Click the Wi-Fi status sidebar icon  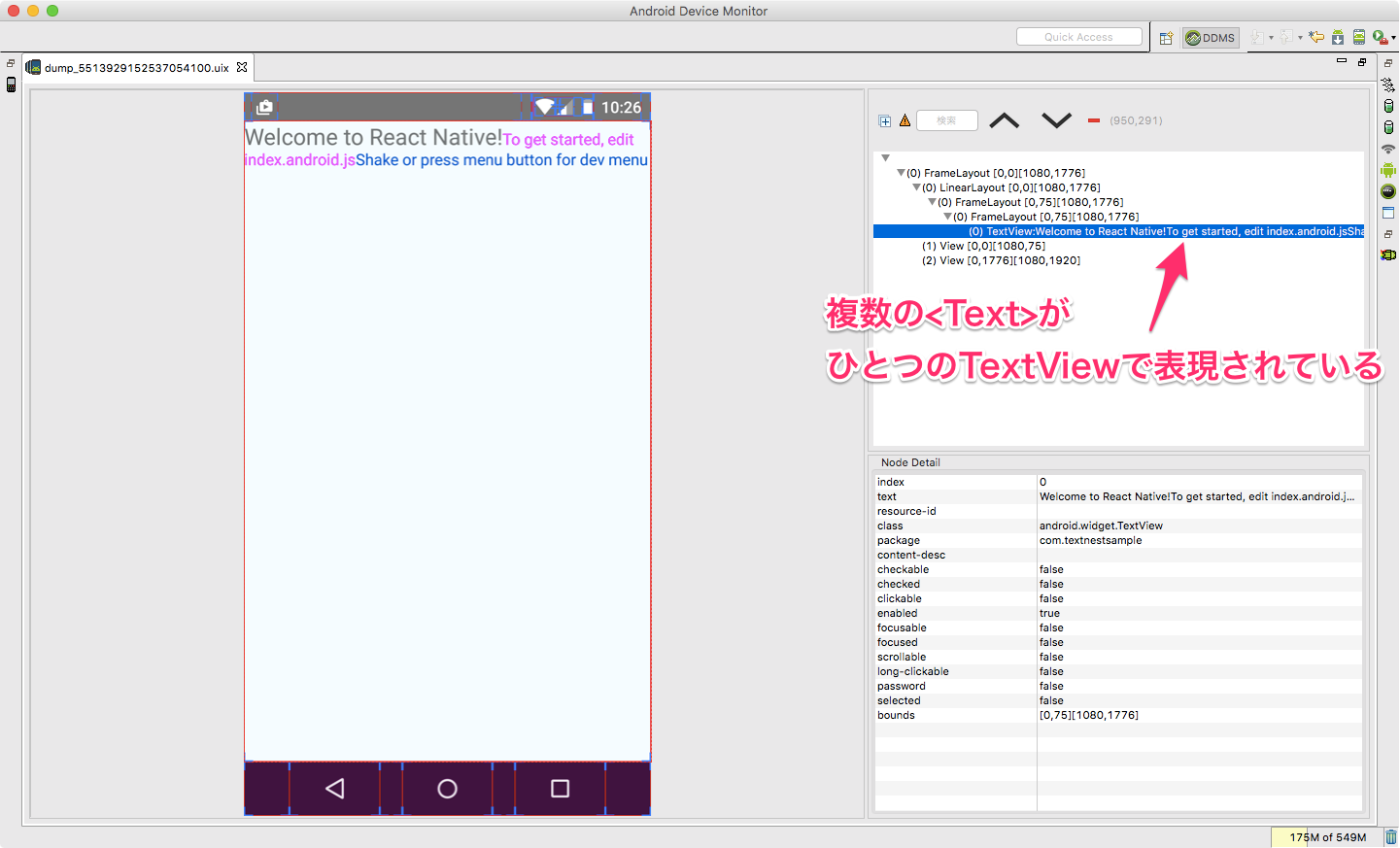[x=1388, y=148]
